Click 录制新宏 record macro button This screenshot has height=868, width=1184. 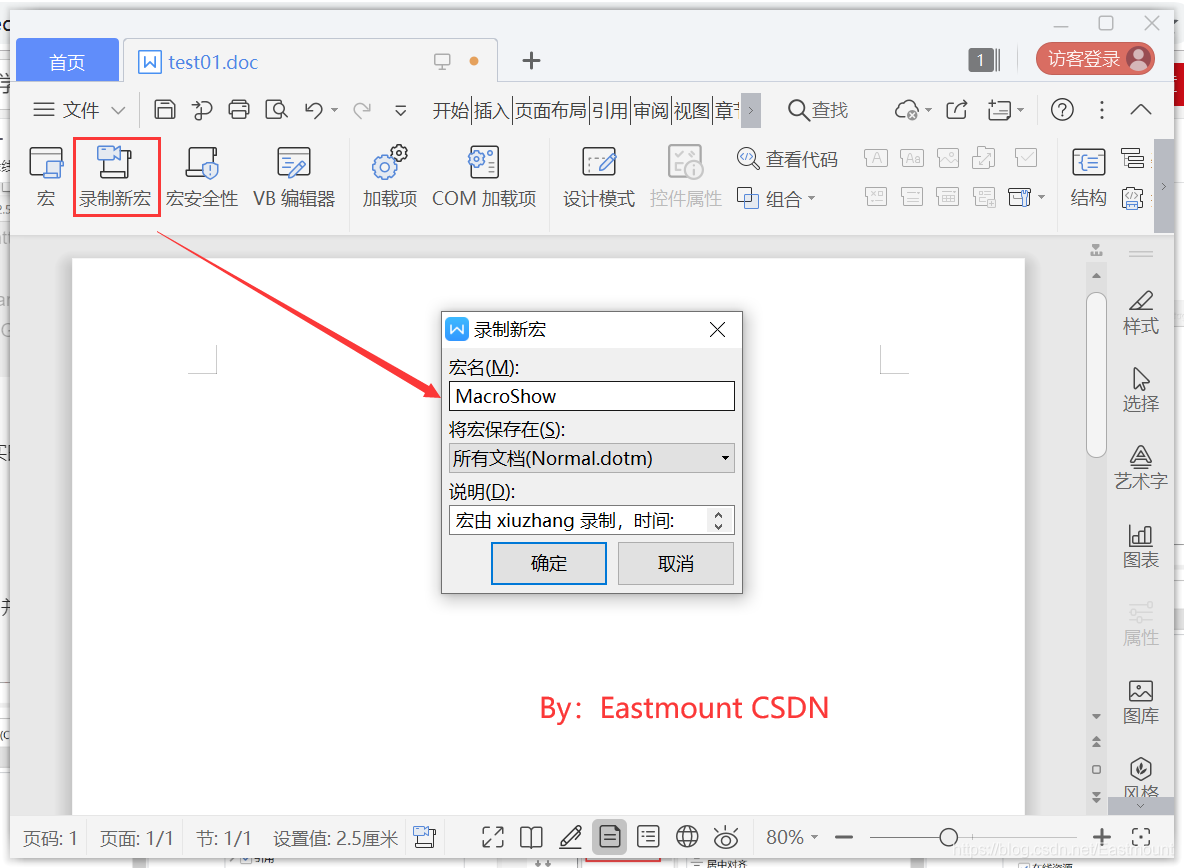coord(116,177)
